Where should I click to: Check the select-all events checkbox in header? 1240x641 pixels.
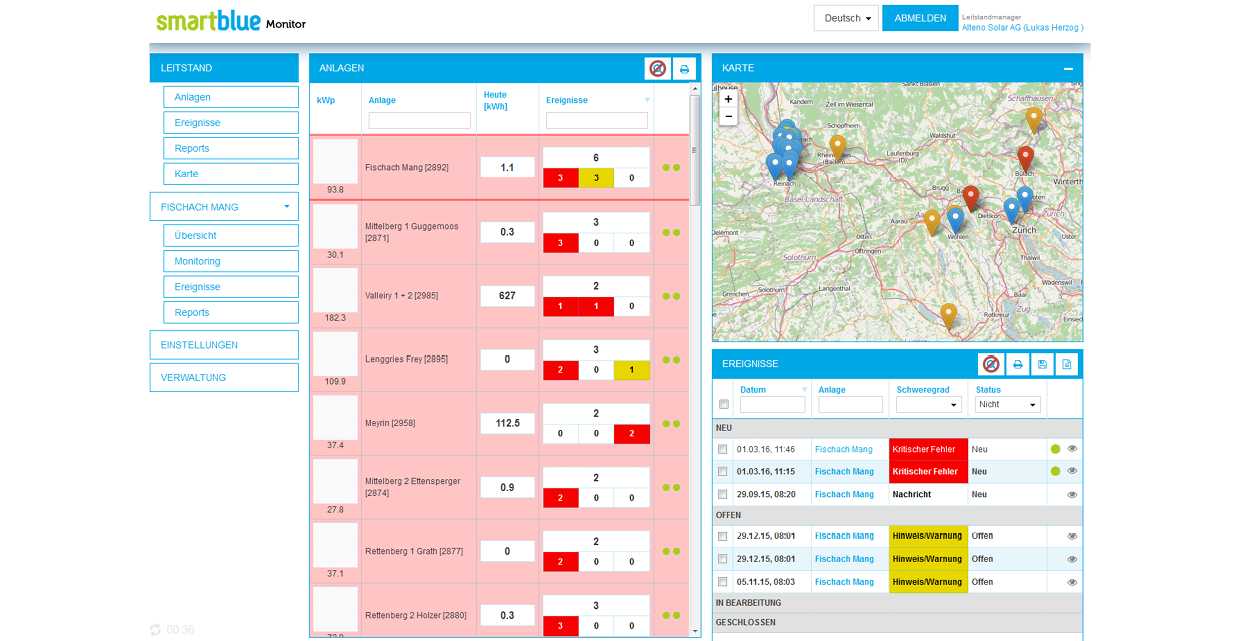(724, 405)
